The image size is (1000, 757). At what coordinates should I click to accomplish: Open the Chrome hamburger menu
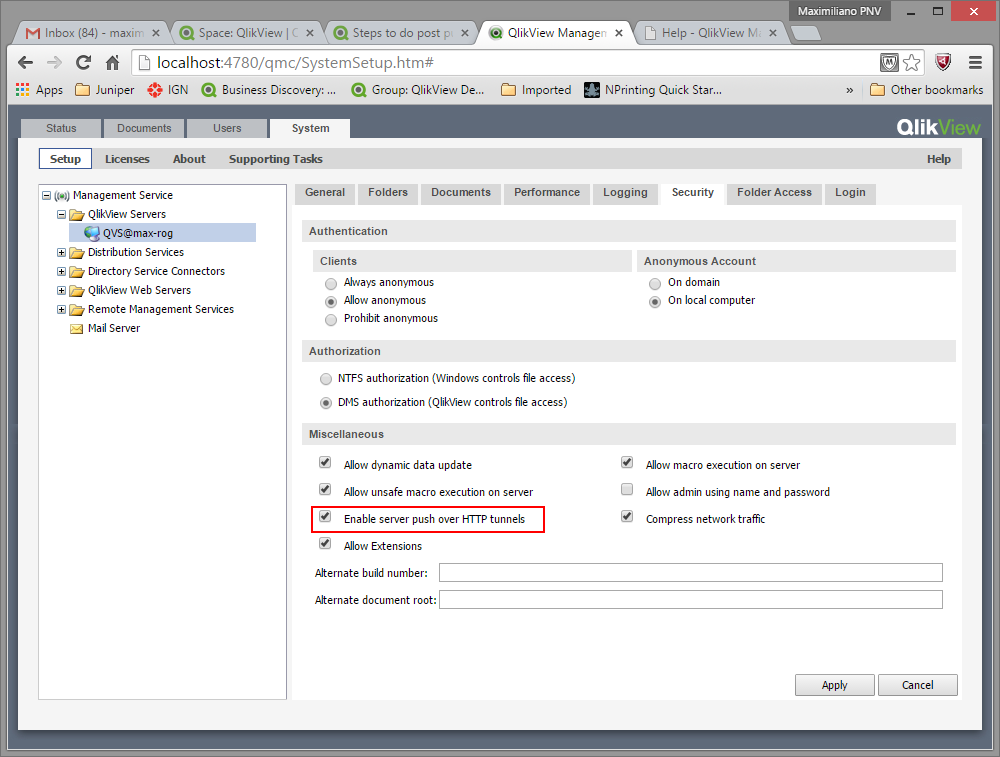(x=975, y=62)
